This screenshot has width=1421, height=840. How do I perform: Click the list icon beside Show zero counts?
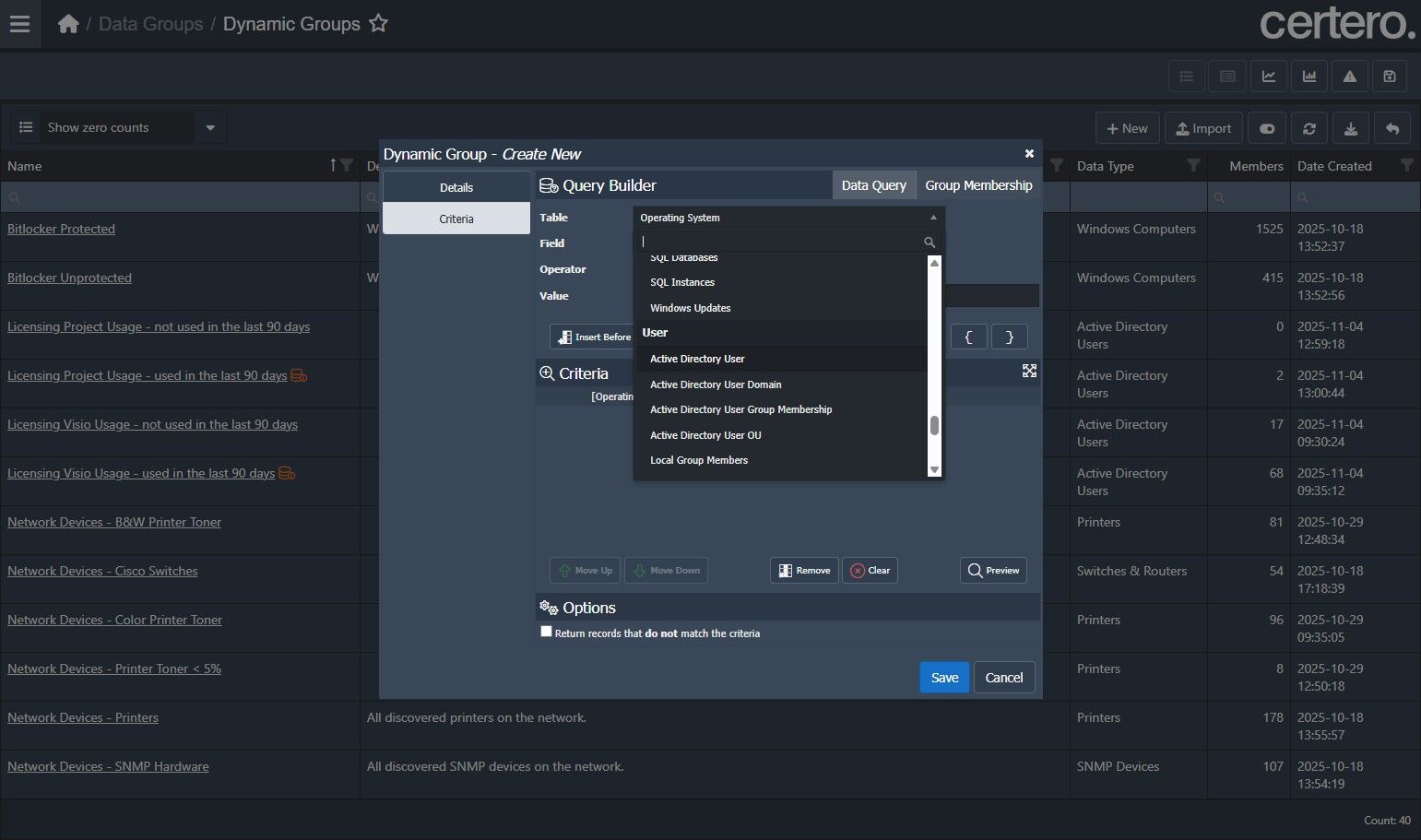[x=26, y=127]
